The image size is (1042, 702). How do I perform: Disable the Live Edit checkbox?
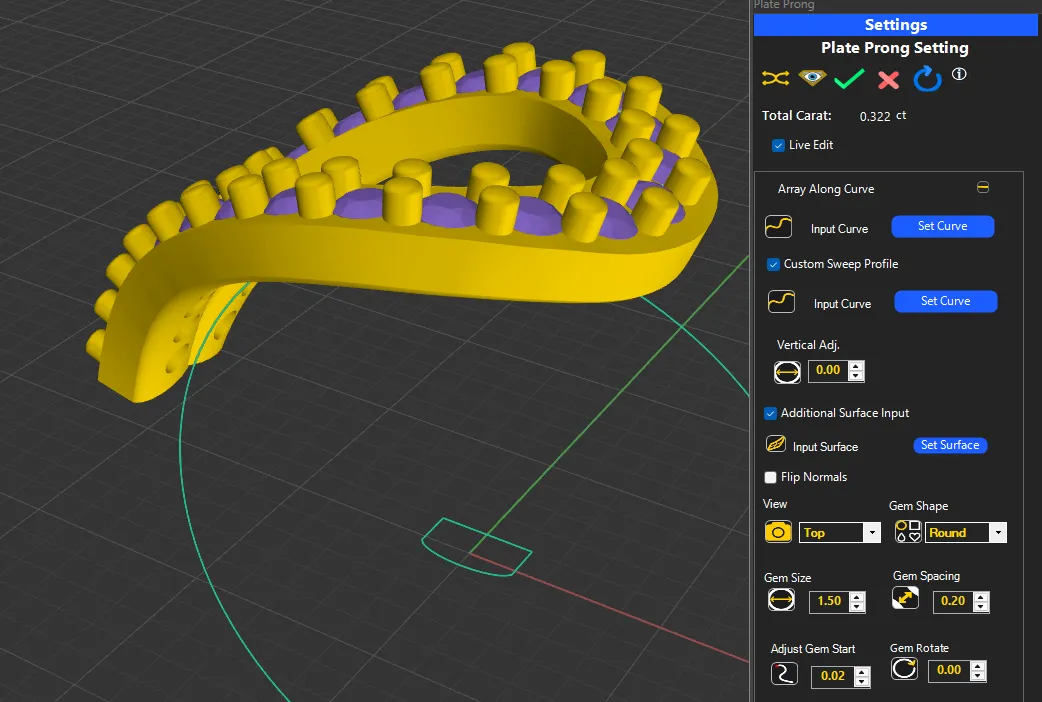click(x=779, y=145)
